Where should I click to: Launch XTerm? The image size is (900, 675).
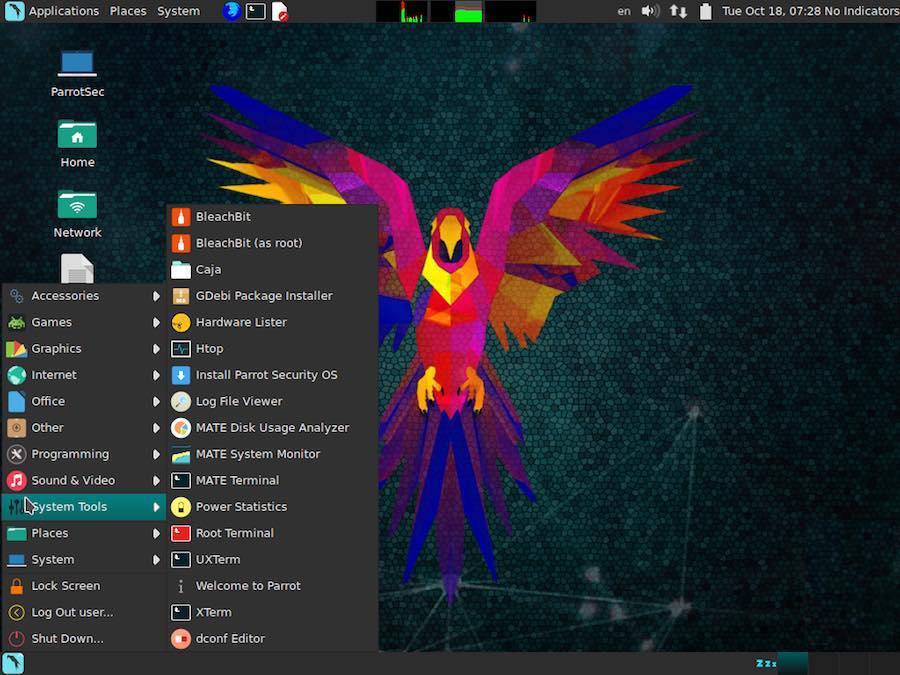click(273, 613)
